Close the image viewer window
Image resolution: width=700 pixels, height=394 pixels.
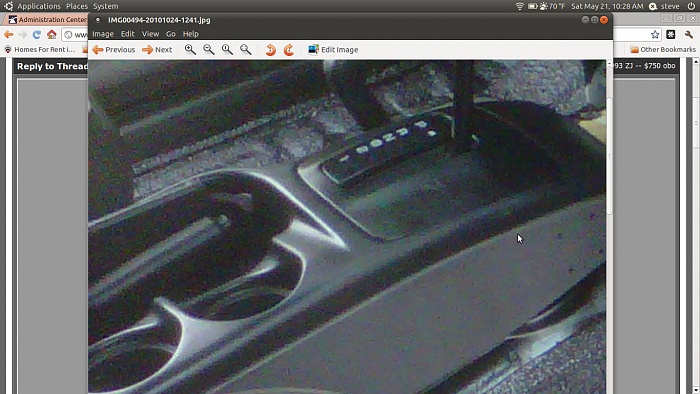(604, 20)
